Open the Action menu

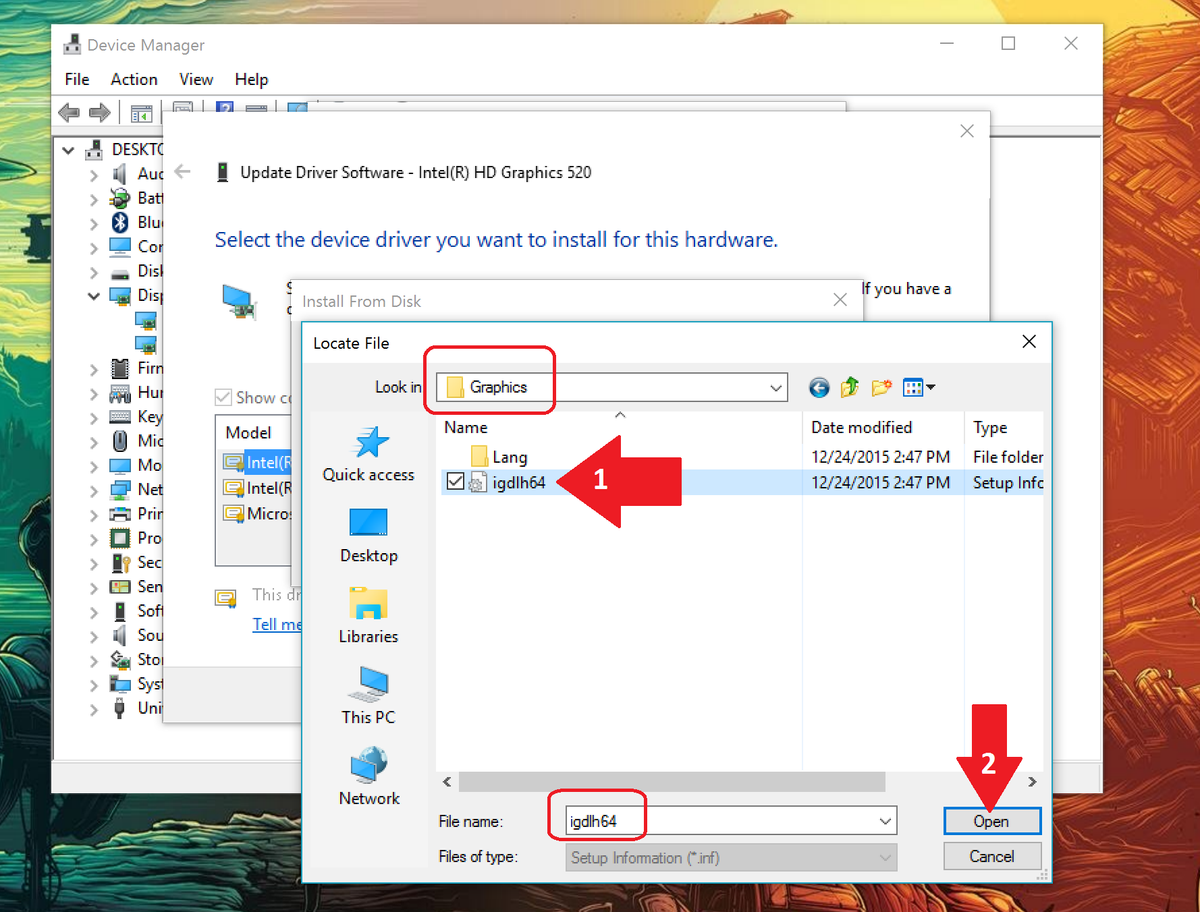click(134, 79)
